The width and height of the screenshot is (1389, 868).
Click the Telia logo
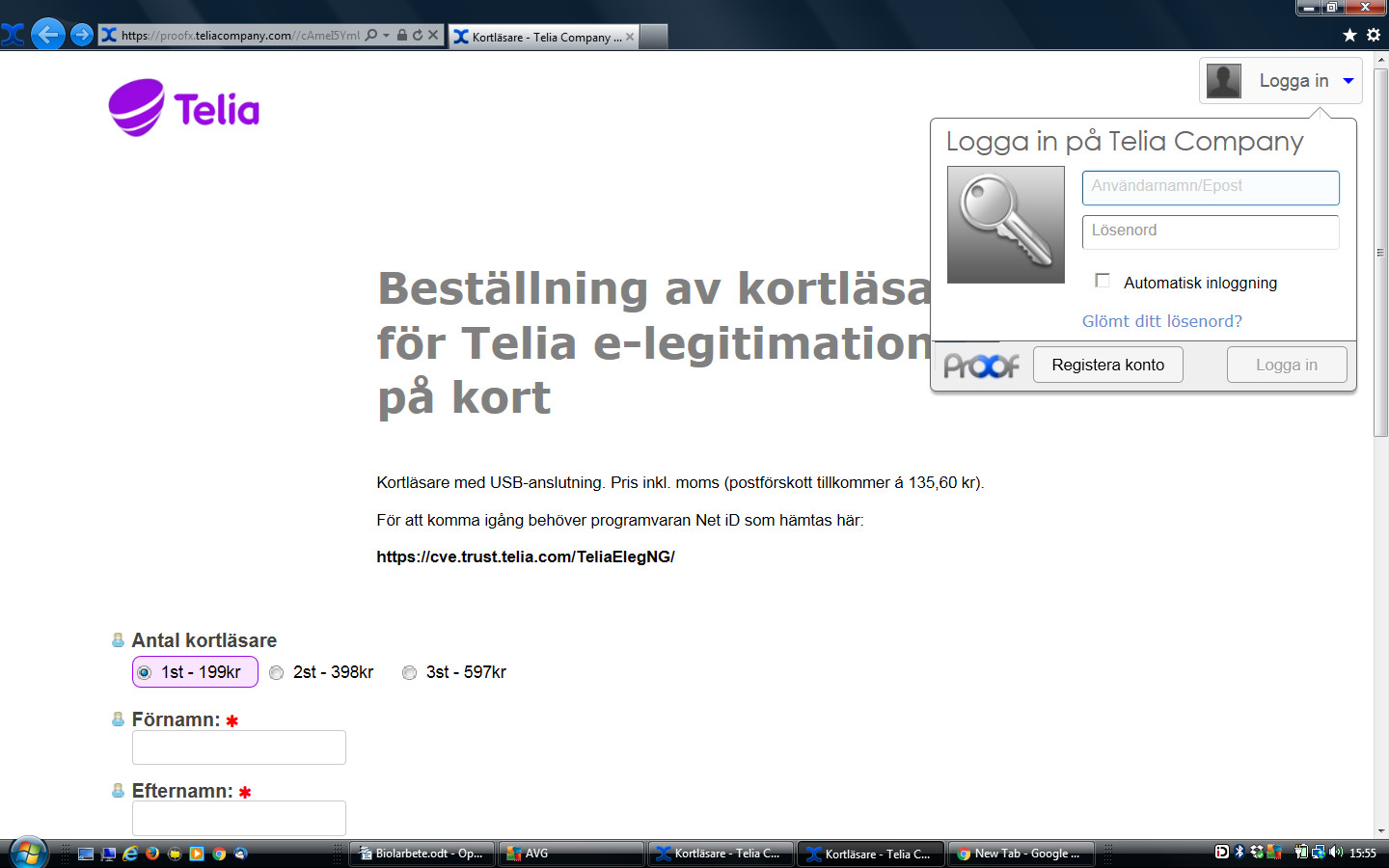pos(184,108)
